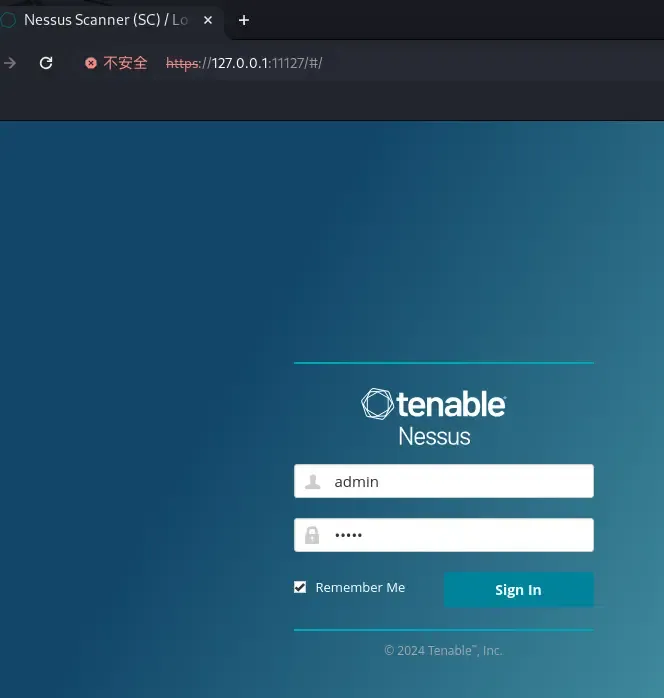This screenshot has height=698, width=664.
Task: Focus the password field
Action: (444, 535)
